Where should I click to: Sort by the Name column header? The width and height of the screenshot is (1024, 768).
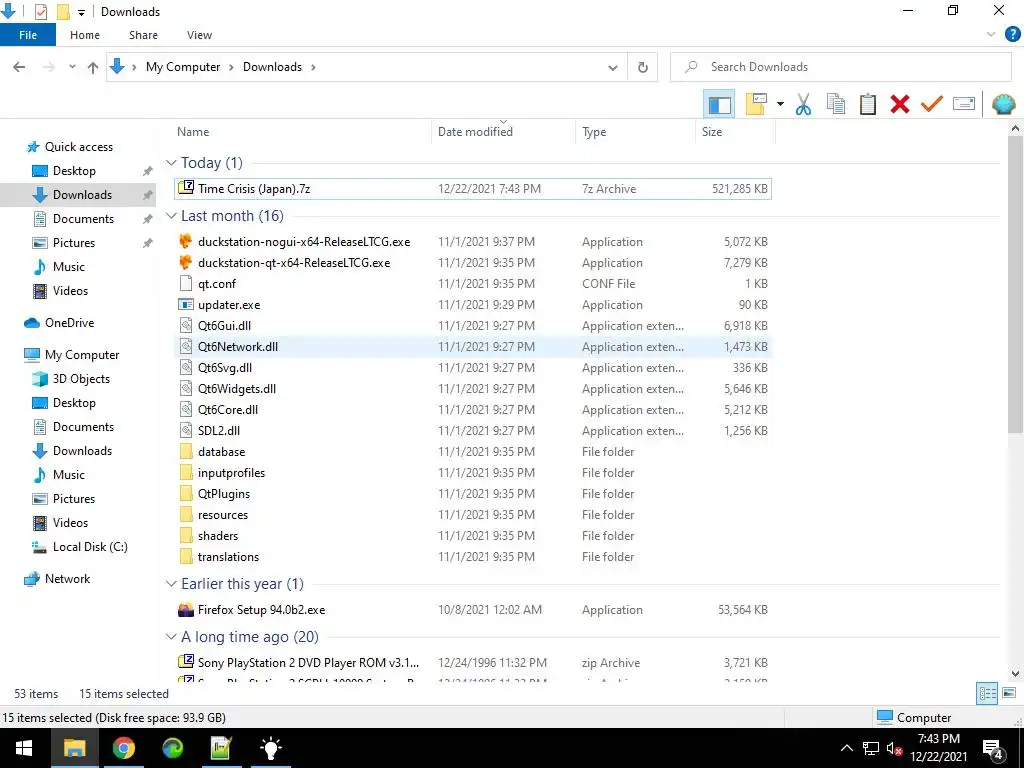pyautogui.click(x=301, y=132)
